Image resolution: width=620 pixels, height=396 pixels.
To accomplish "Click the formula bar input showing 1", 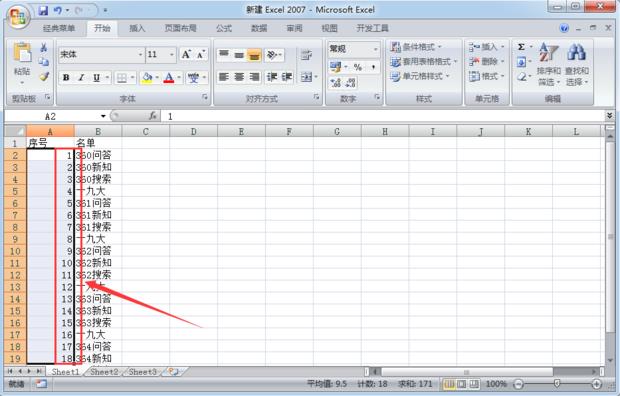I will click(x=382, y=116).
